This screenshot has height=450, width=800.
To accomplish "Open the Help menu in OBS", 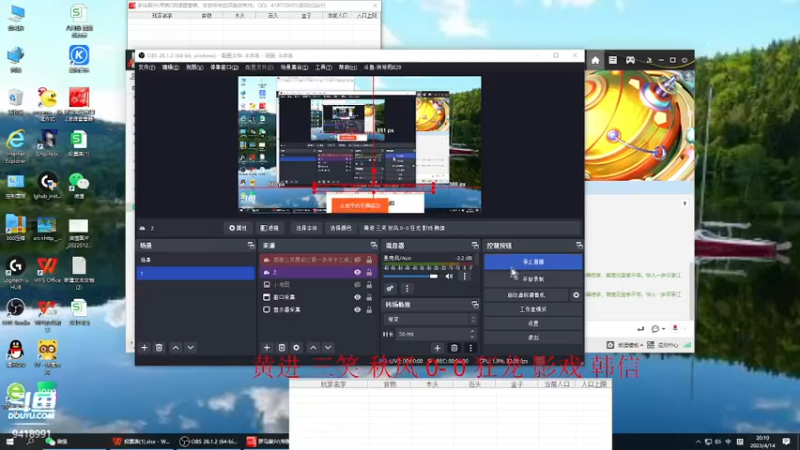I will [x=348, y=67].
